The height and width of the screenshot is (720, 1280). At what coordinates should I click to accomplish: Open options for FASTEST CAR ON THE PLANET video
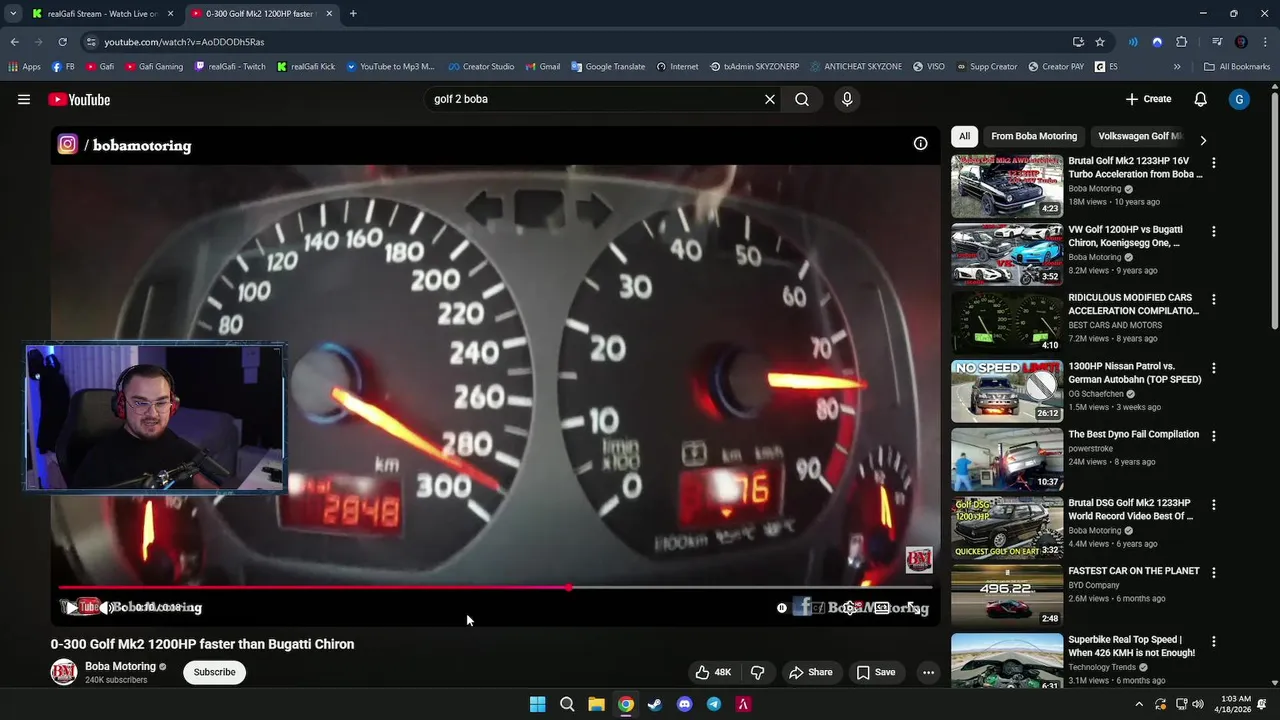tap(1214, 573)
